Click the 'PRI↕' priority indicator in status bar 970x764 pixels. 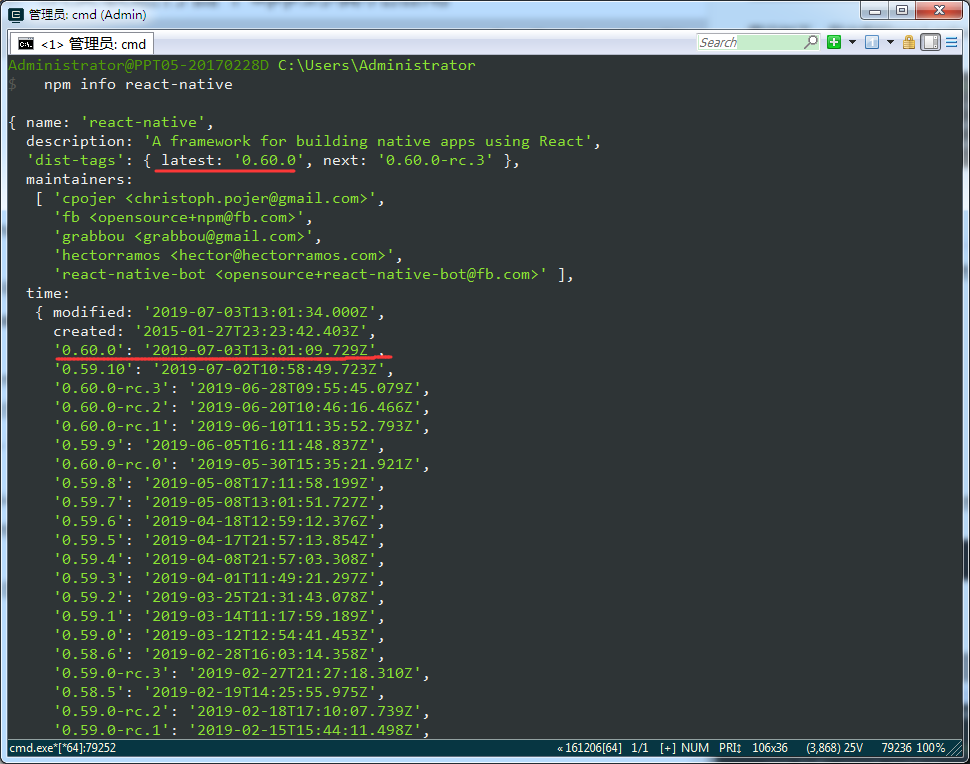coord(730,748)
